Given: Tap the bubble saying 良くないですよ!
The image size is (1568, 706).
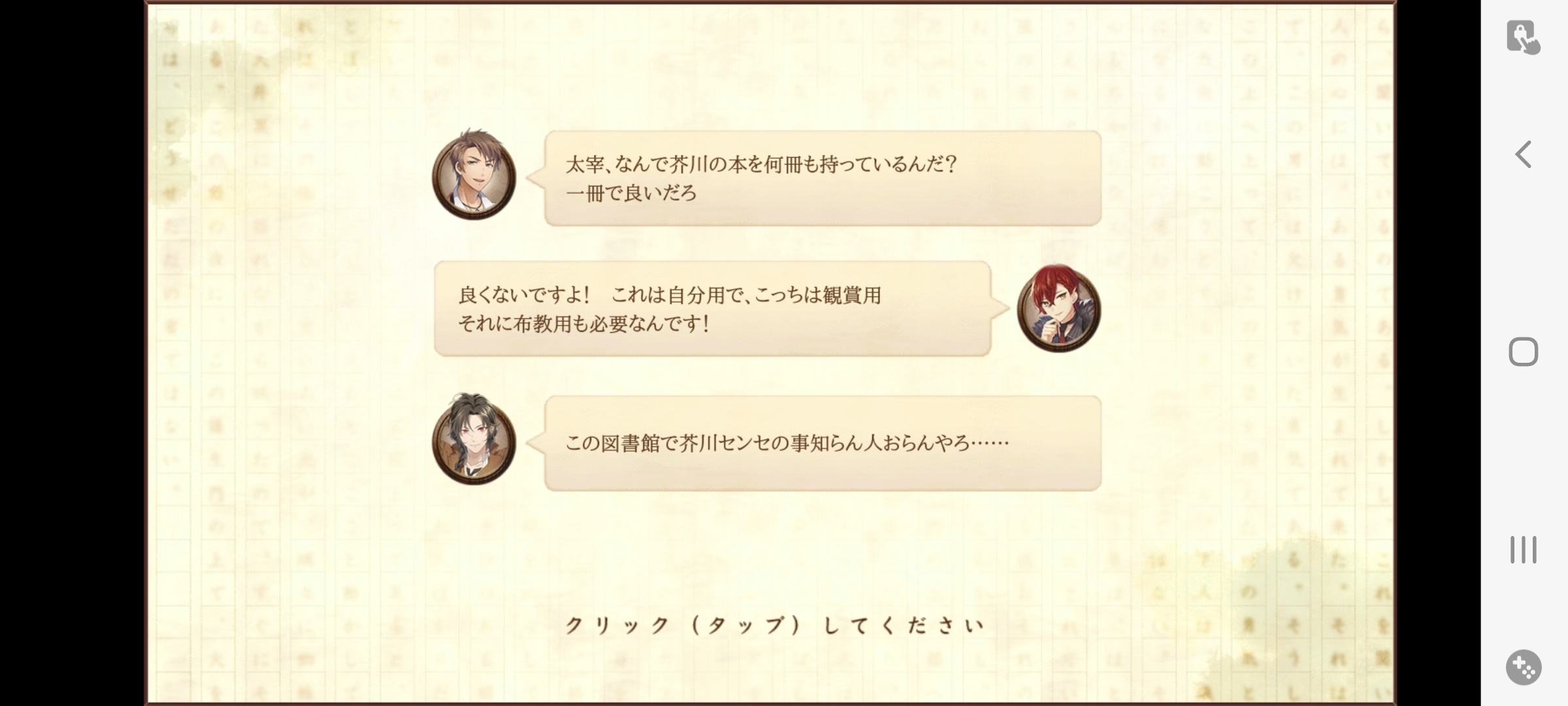Looking at the screenshot, I should click(713, 309).
